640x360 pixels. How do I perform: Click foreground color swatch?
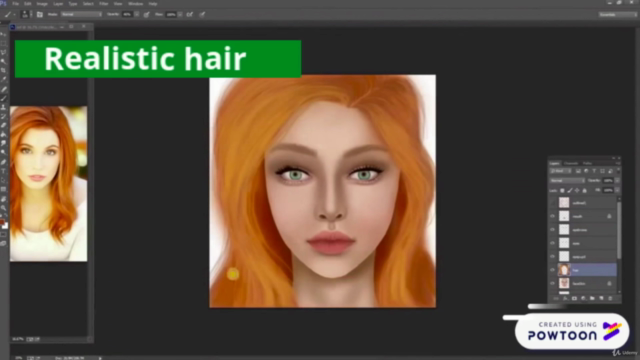(x=2, y=223)
